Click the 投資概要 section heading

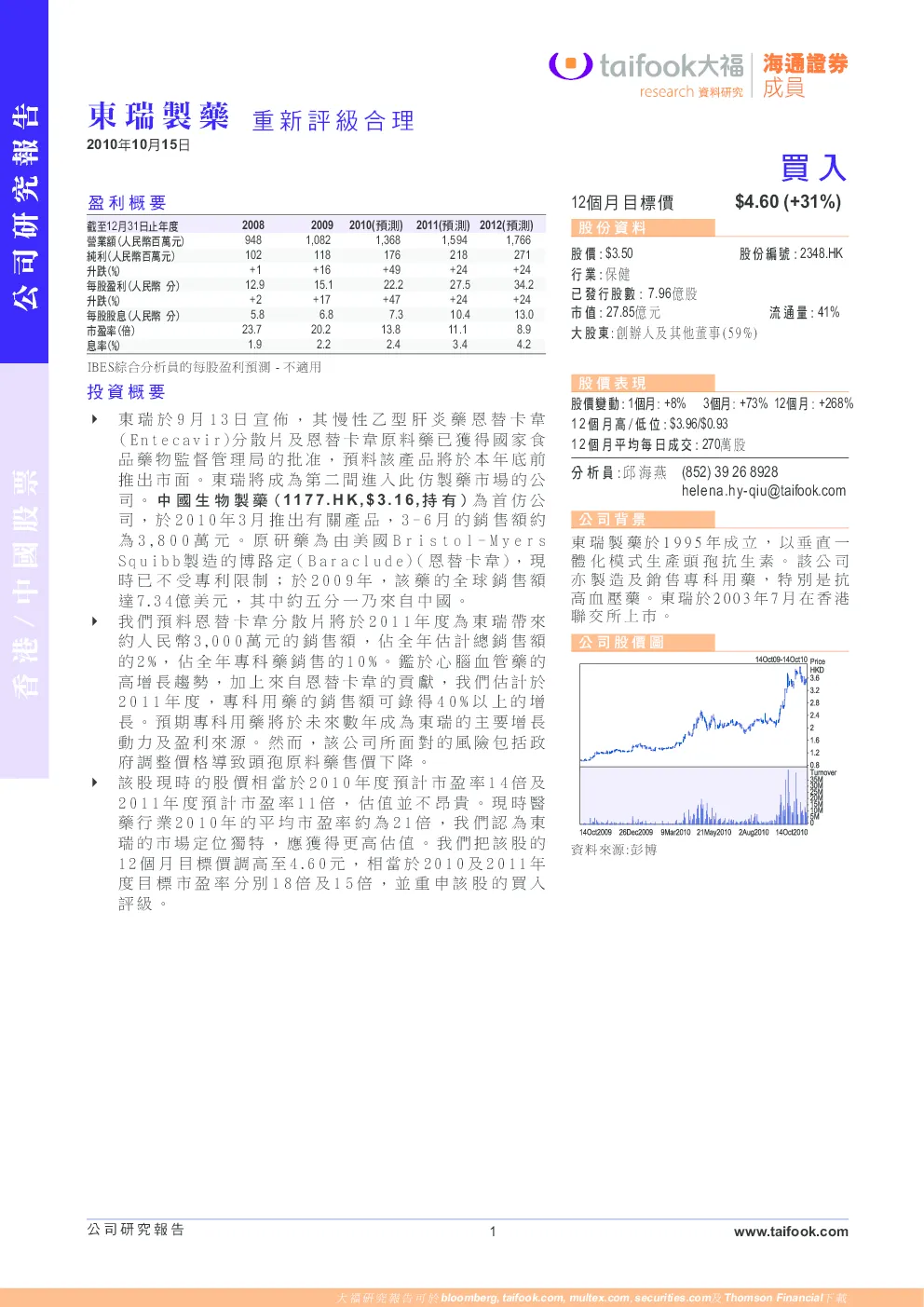coord(126,392)
